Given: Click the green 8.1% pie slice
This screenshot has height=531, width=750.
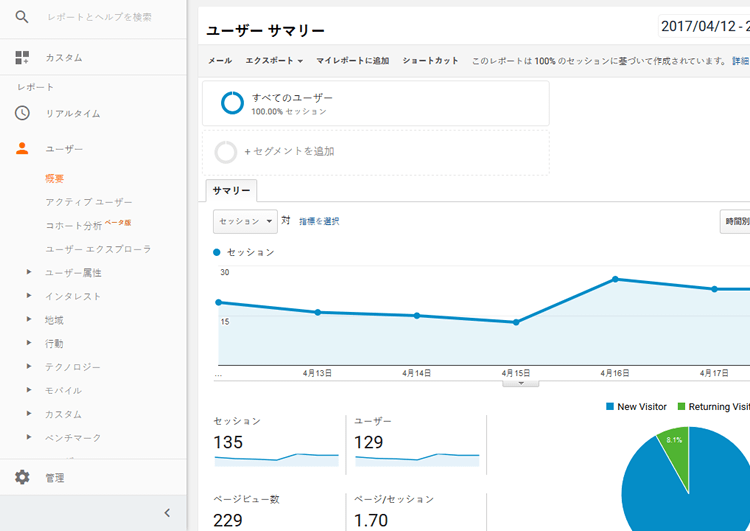Looking at the screenshot, I should 675,450.
